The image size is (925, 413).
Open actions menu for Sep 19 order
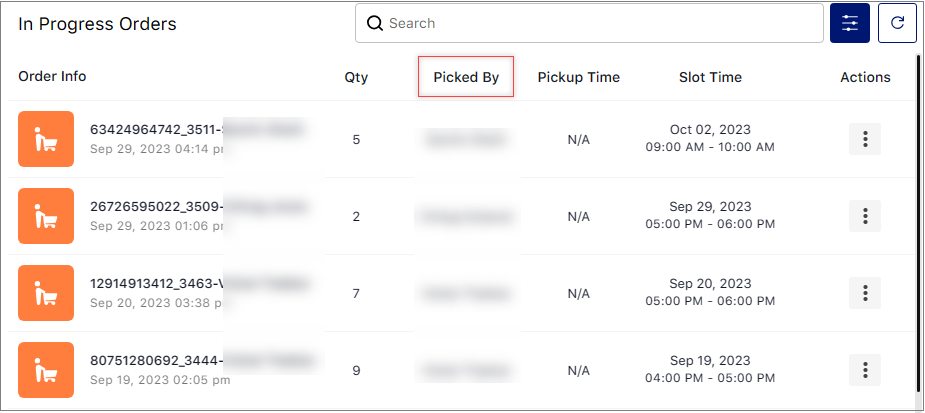pyautogui.click(x=865, y=370)
